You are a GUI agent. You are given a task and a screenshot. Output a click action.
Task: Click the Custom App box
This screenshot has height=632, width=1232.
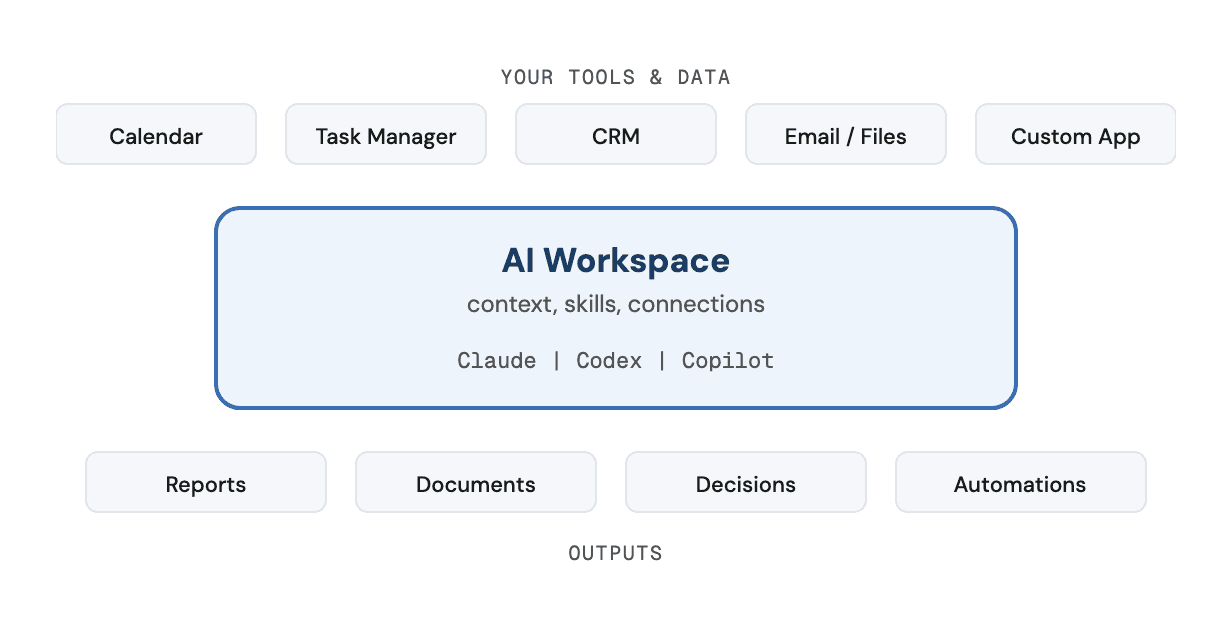click(x=1076, y=134)
